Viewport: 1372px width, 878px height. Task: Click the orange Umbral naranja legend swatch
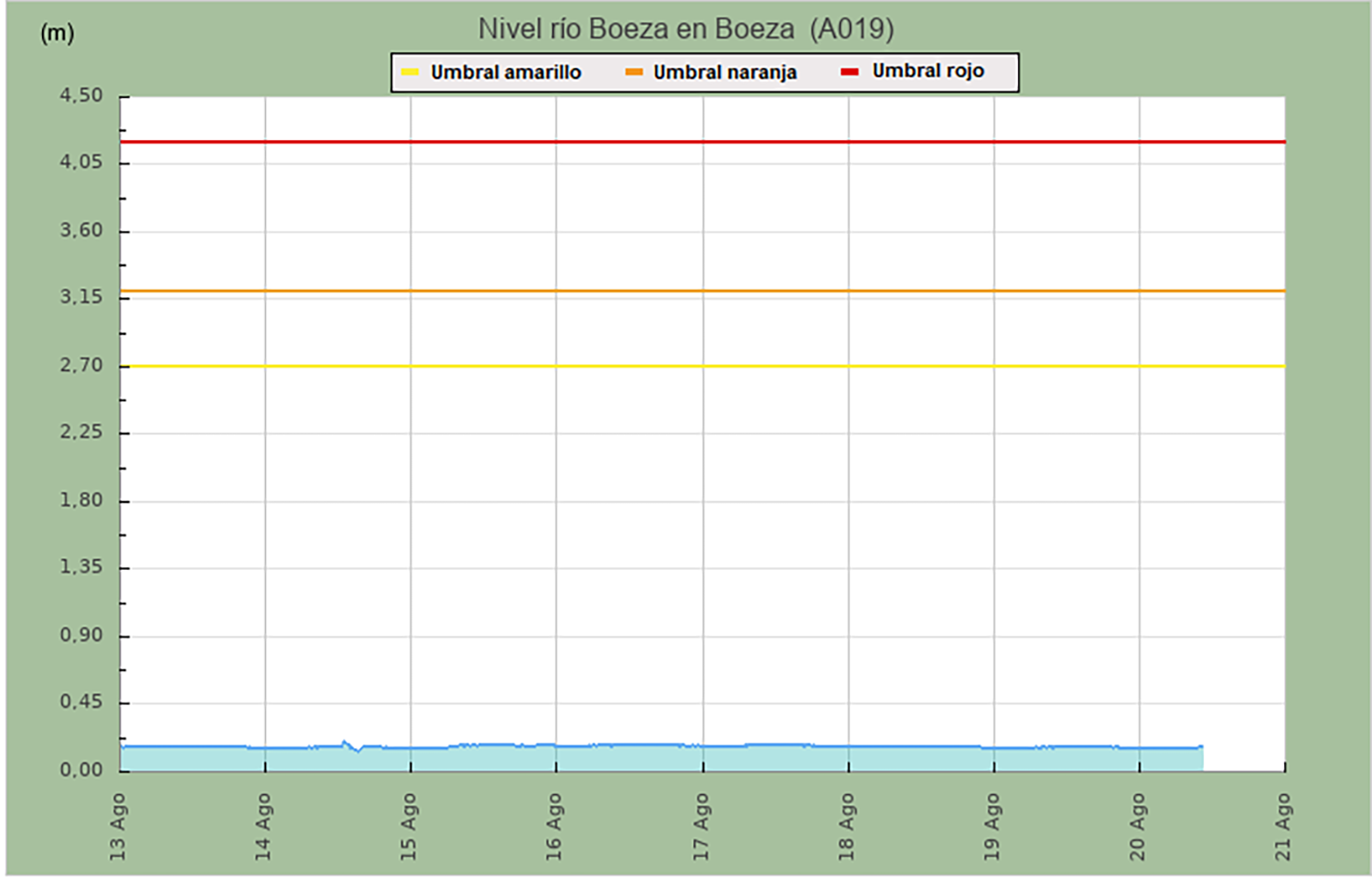tap(634, 72)
